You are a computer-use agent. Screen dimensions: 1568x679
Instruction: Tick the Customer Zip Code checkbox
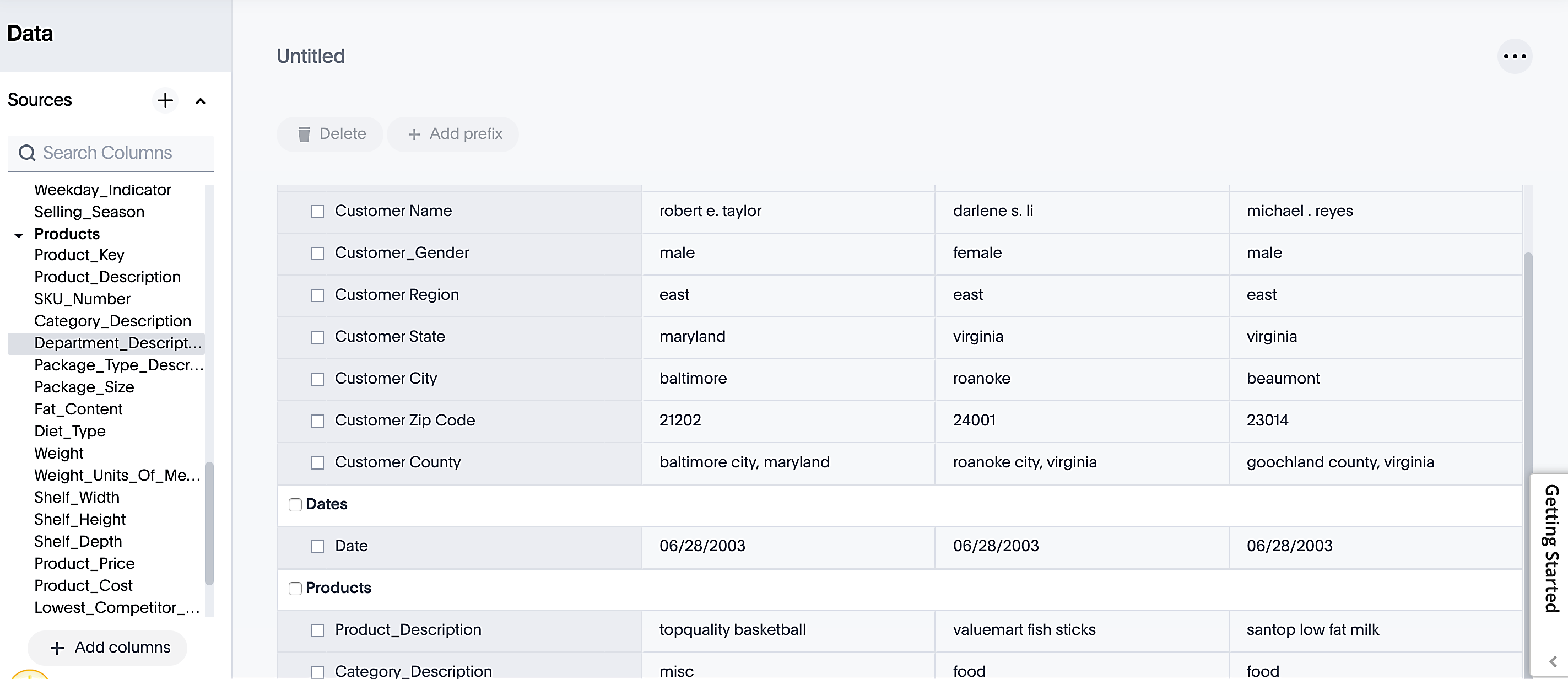(317, 421)
